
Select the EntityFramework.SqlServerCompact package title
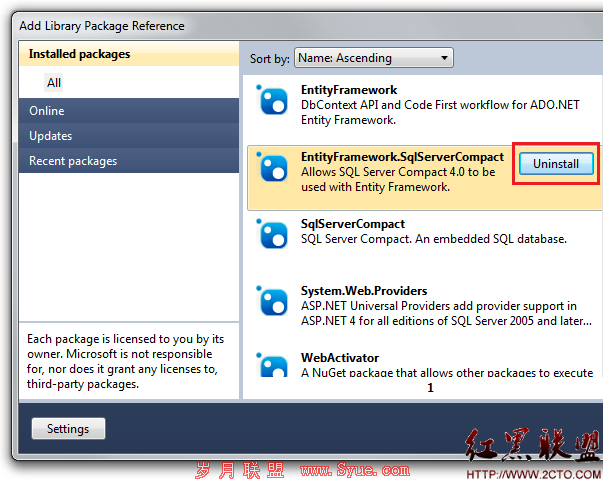point(402,157)
